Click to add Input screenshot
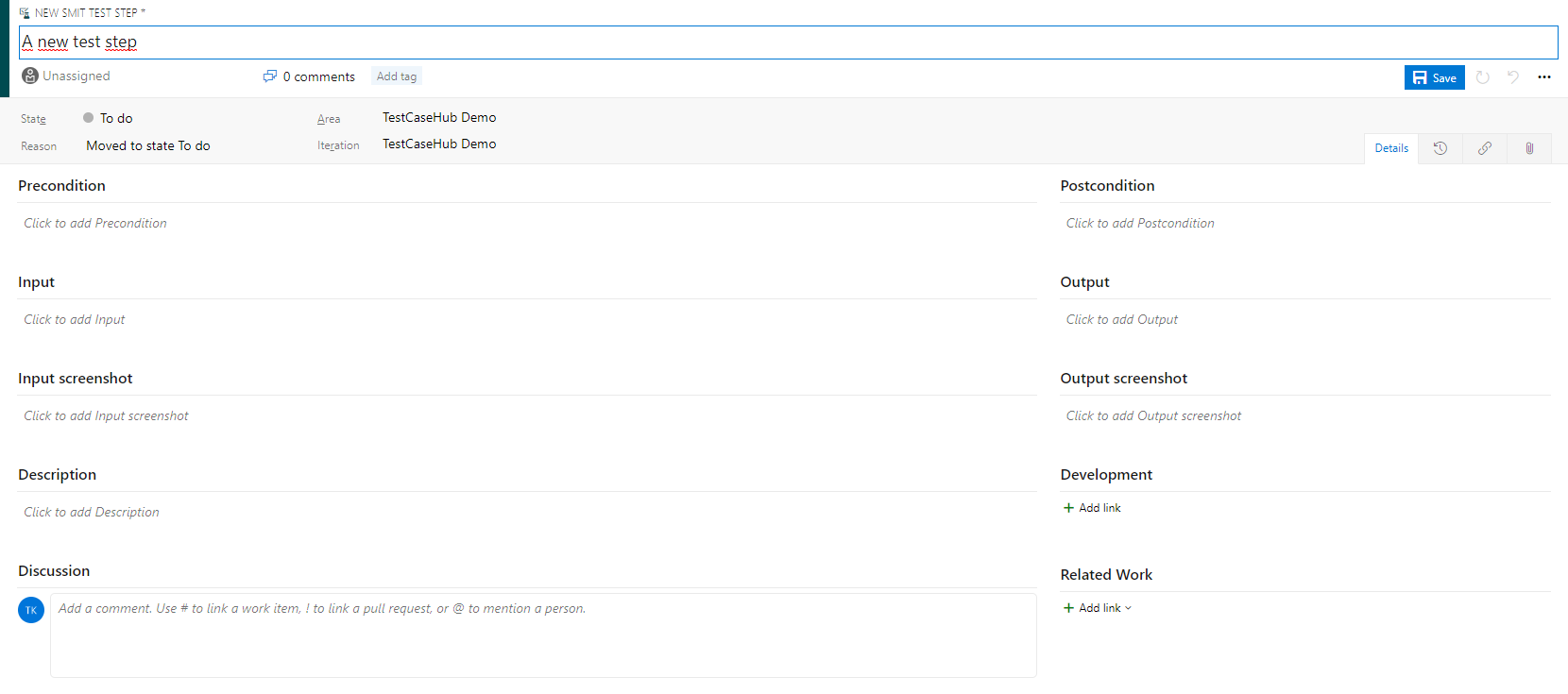Screen dimensions: 1568x694 pos(106,415)
